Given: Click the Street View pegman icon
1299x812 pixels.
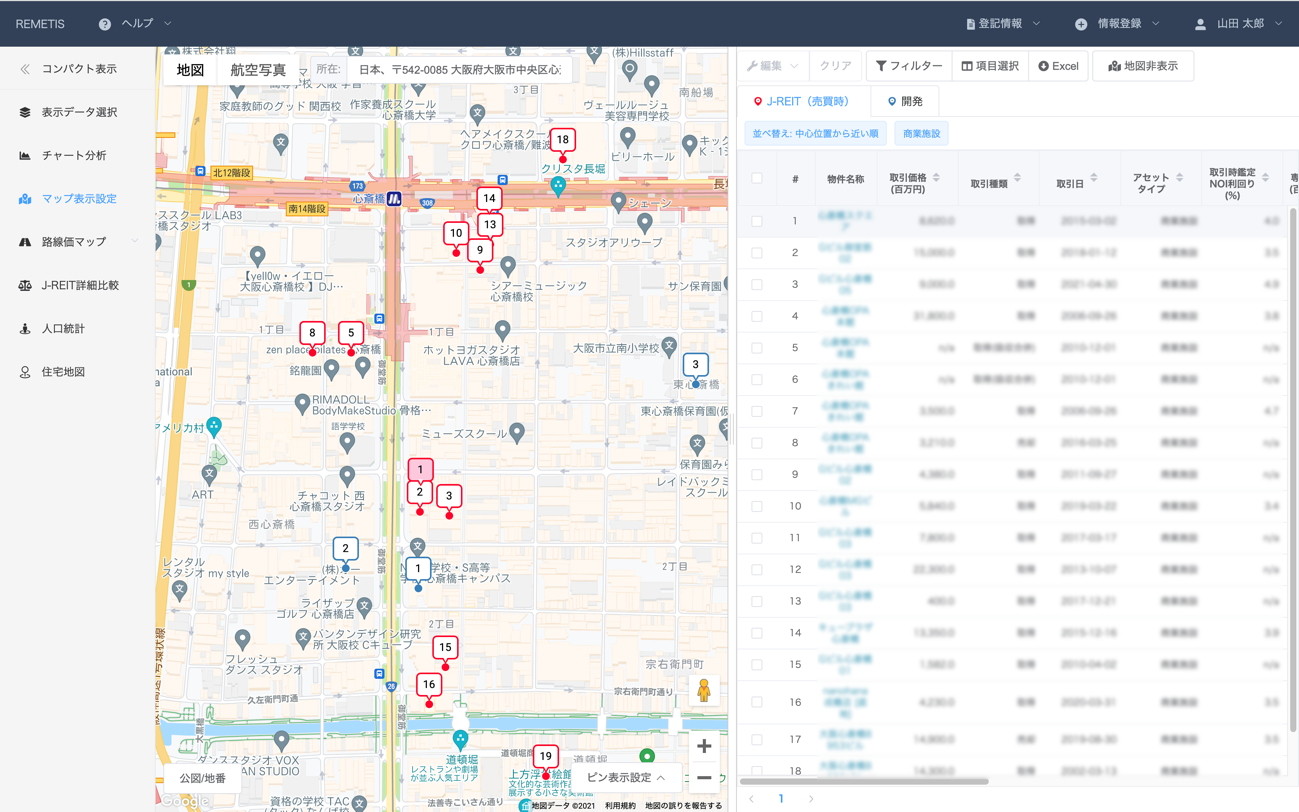Looking at the screenshot, I should click(x=704, y=690).
